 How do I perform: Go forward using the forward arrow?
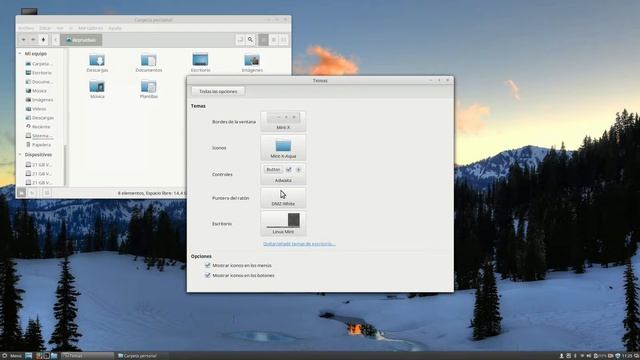33,40
